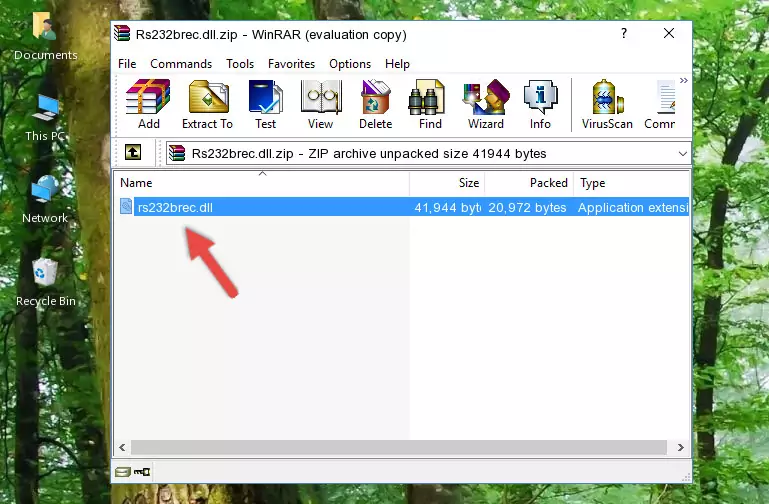The width and height of the screenshot is (769, 504).
Task: Open the File menu
Action: tap(127, 64)
